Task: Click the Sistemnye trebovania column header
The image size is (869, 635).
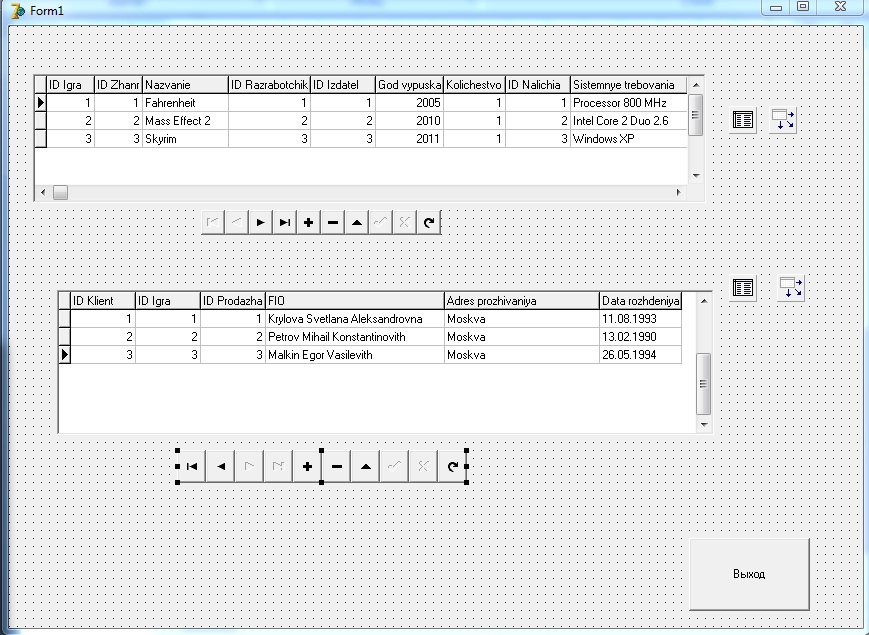Action: click(628, 85)
